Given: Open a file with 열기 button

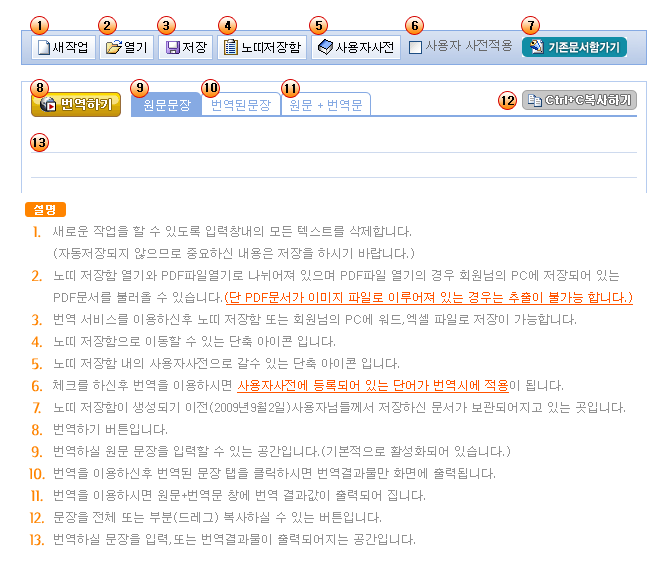Looking at the screenshot, I should (x=126, y=47).
